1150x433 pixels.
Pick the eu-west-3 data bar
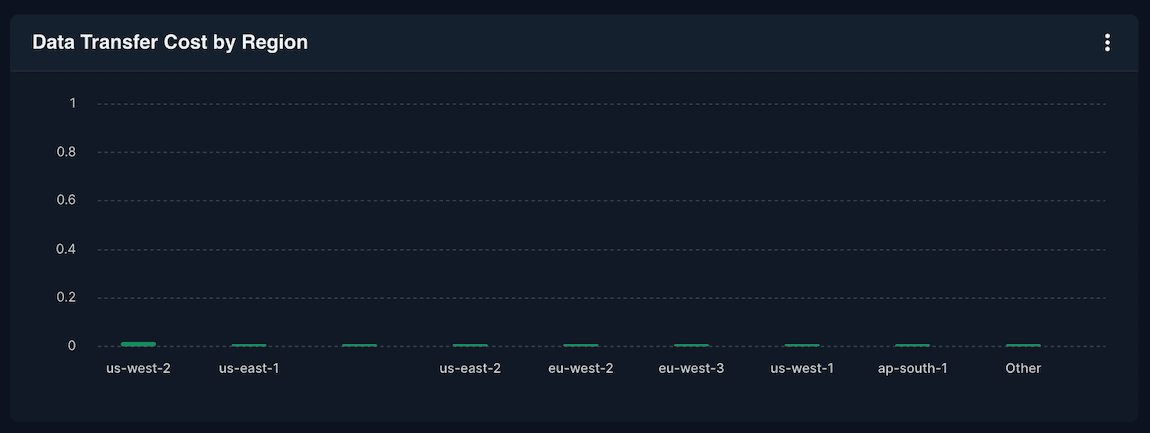click(691, 345)
